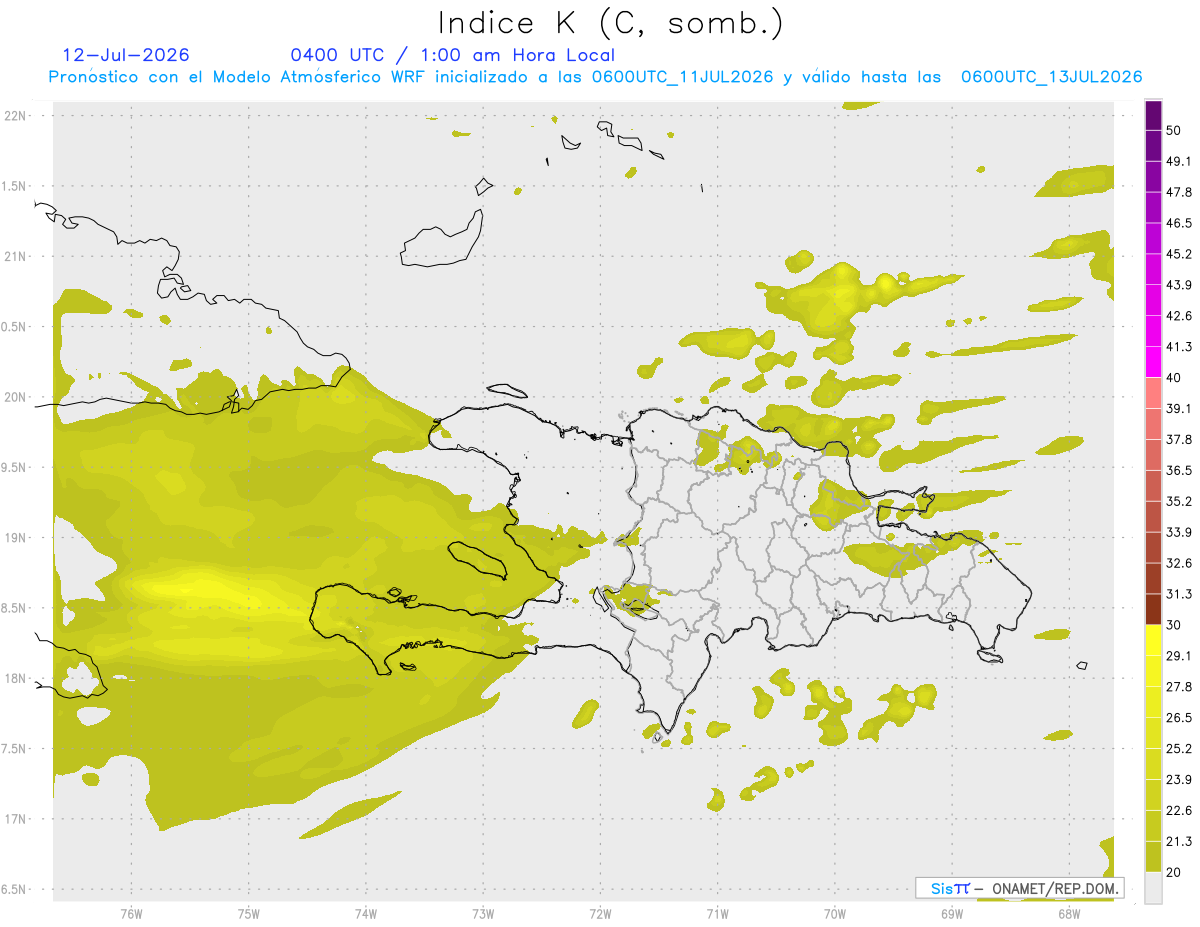1200x927 pixels.
Task: Click the 'ONAMET/REP.DOM.' credit label
Action: point(1055,888)
